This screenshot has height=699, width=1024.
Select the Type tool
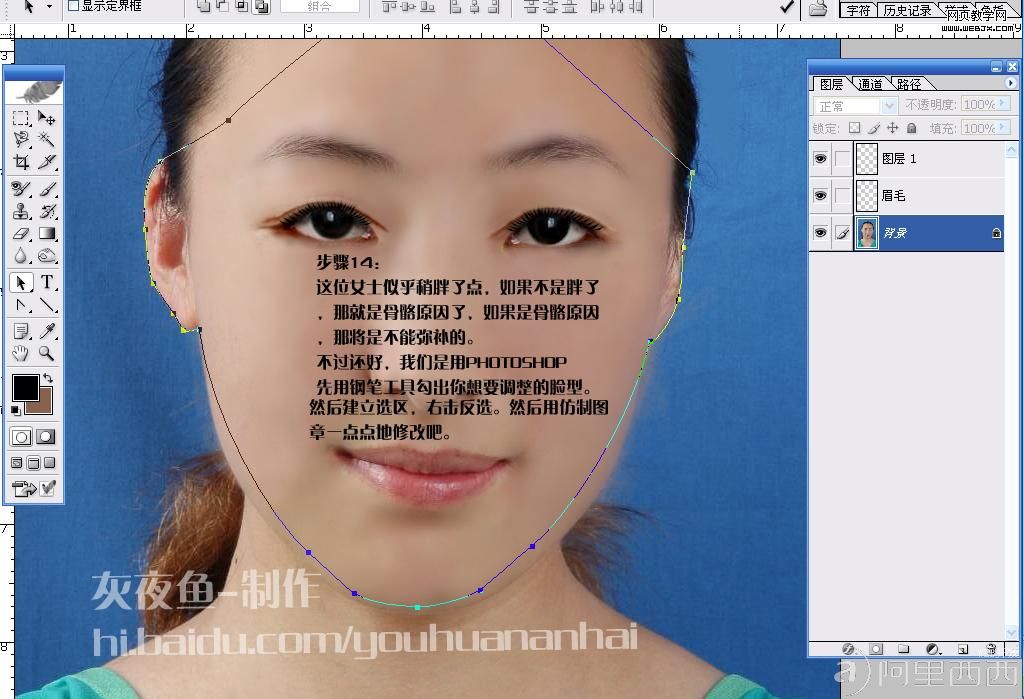46,282
